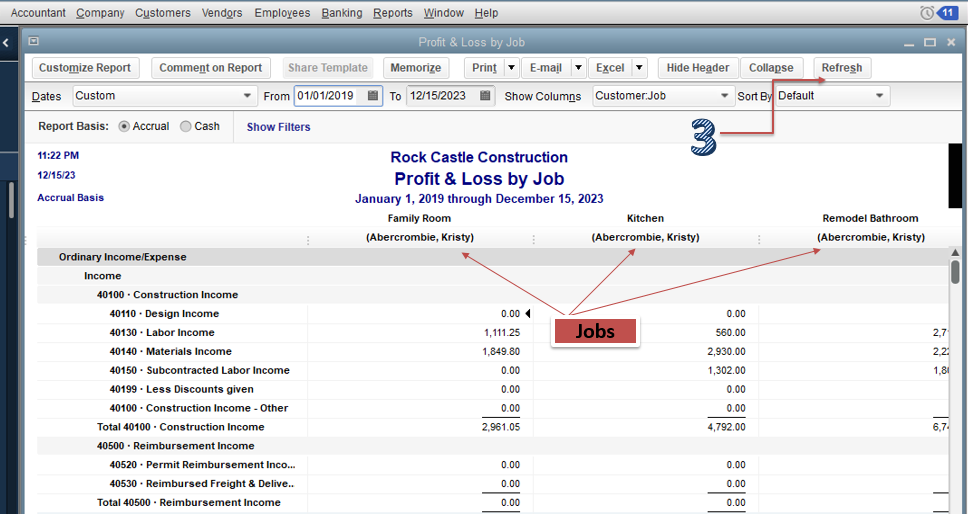Image resolution: width=968 pixels, height=514 pixels.
Task: Click the 40110 Design Income row label
Action: pyautogui.click(x=164, y=313)
